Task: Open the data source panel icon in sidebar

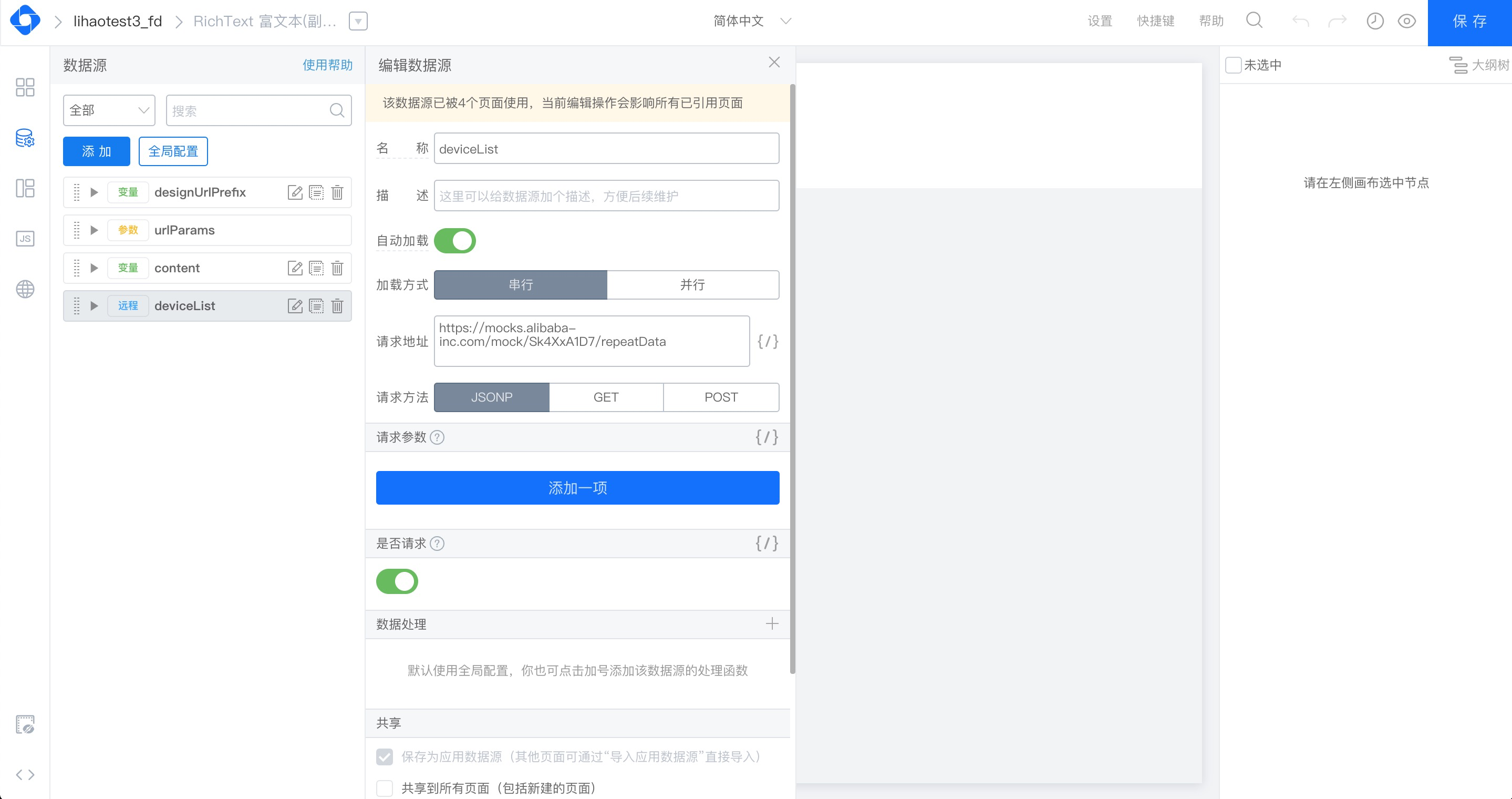Action: coord(25,138)
